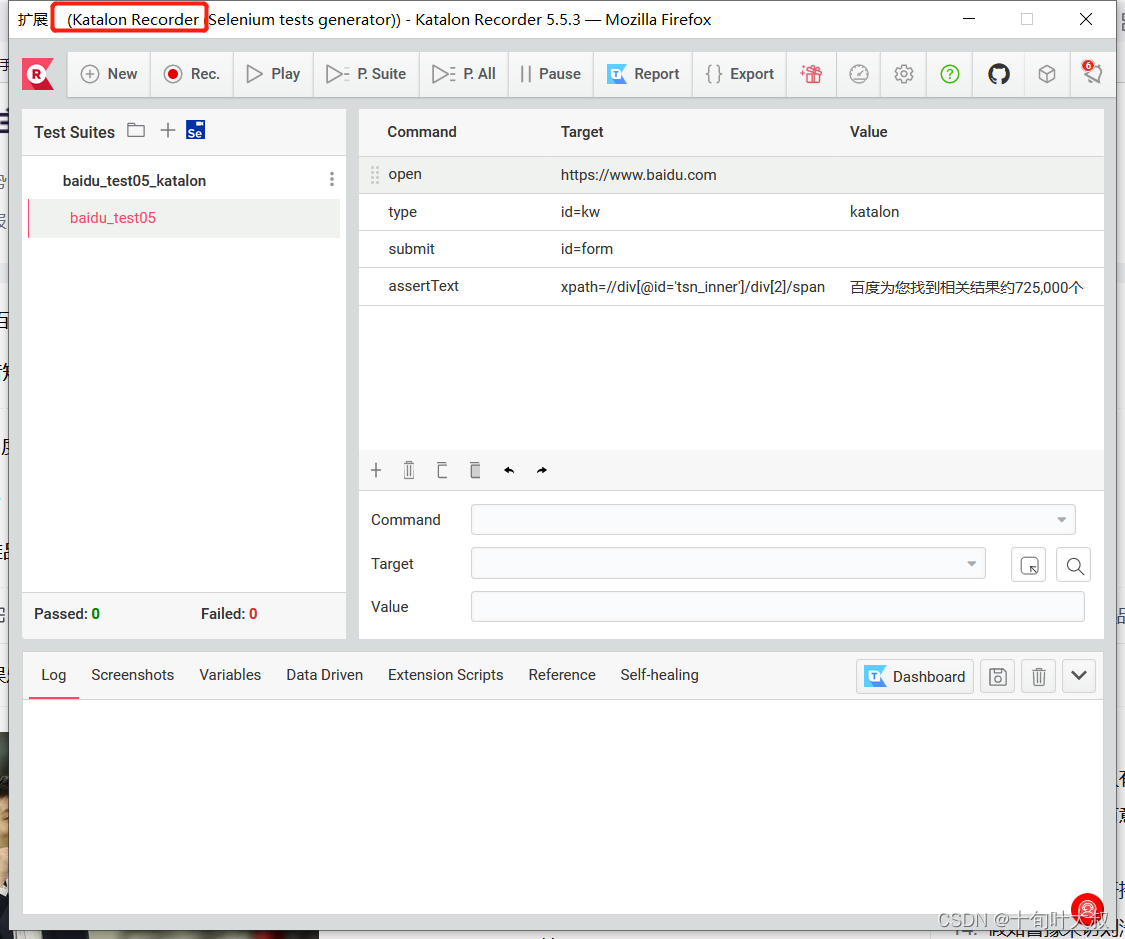
Task: Open the baidu_test05_katalon suite options menu
Action: tap(331, 179)
